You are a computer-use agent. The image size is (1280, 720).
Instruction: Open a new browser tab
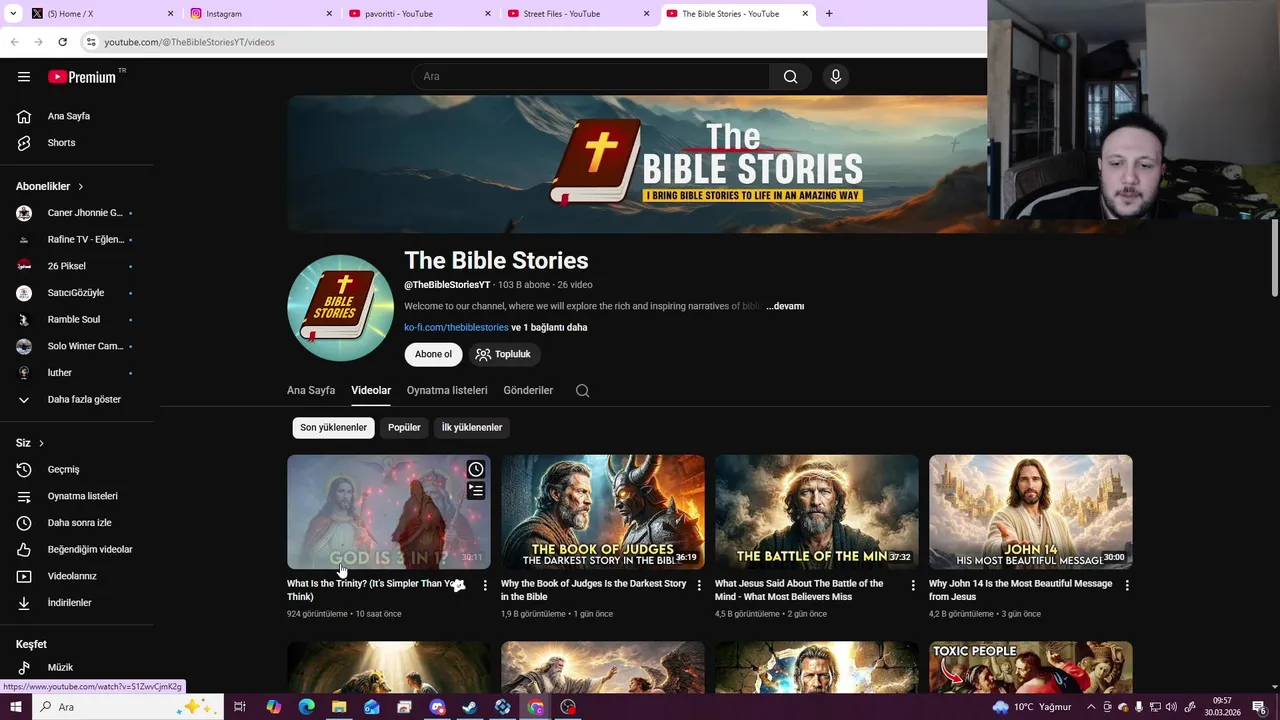[x=829, y=14]
